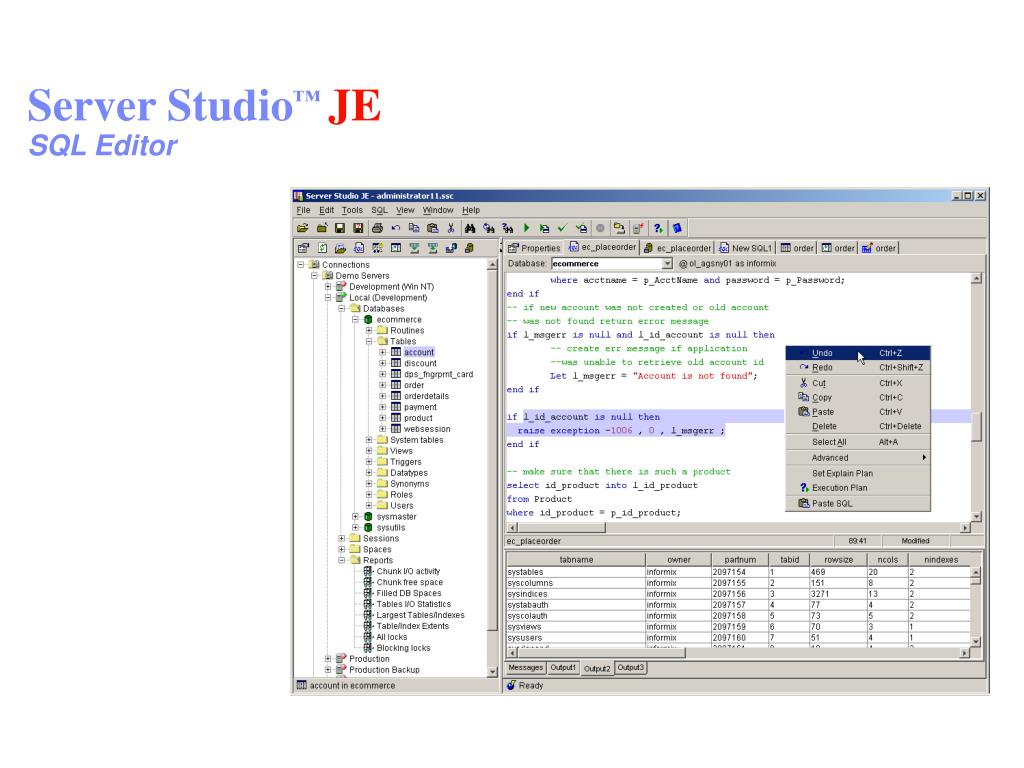Click the Run to output window icon
This screenshot has width=1024, height=768.
544,229
